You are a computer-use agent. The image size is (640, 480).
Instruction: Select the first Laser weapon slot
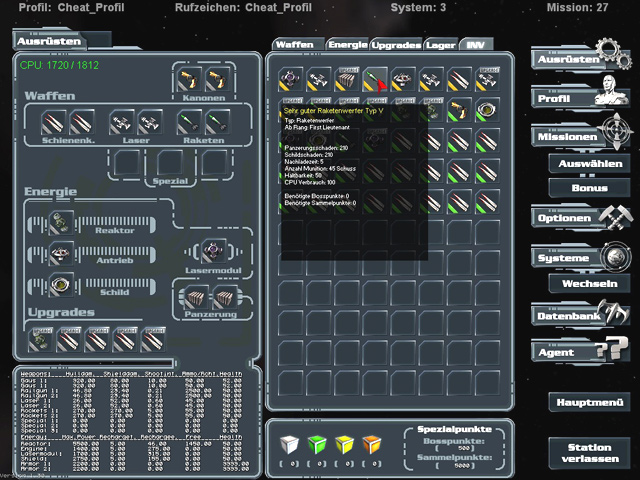coord(121,122)
